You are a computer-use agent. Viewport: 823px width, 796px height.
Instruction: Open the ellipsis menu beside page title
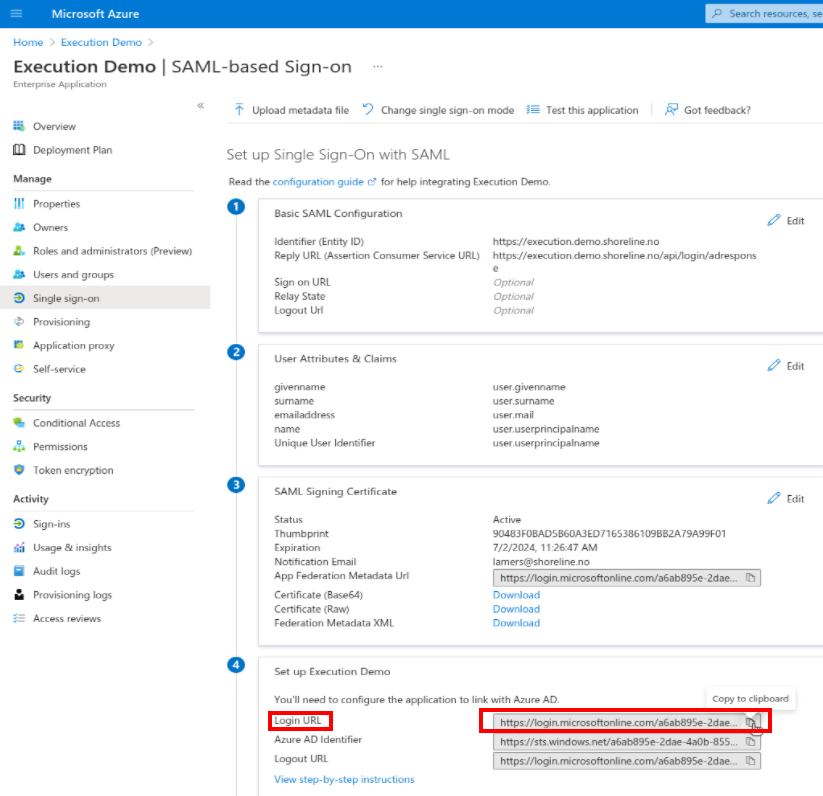pos(378,67)
